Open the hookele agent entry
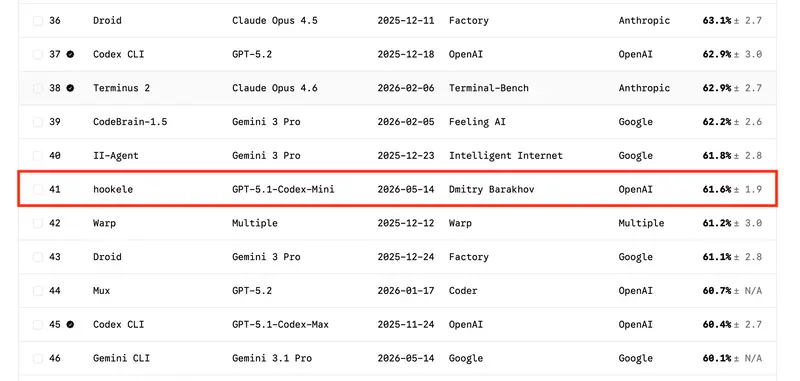800x381 pixels. (113, 189)
